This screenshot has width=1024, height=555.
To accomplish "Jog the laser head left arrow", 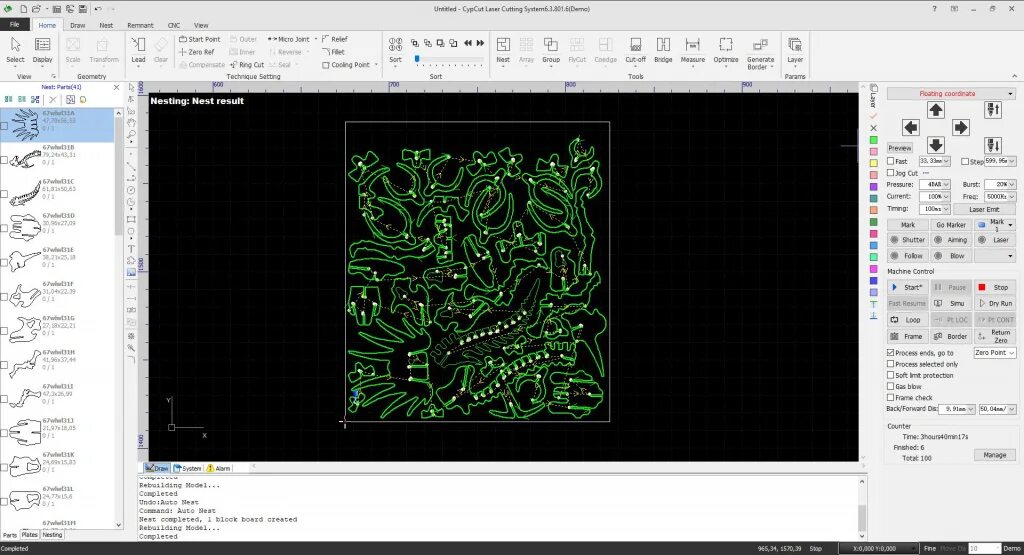I will point(910,127).
